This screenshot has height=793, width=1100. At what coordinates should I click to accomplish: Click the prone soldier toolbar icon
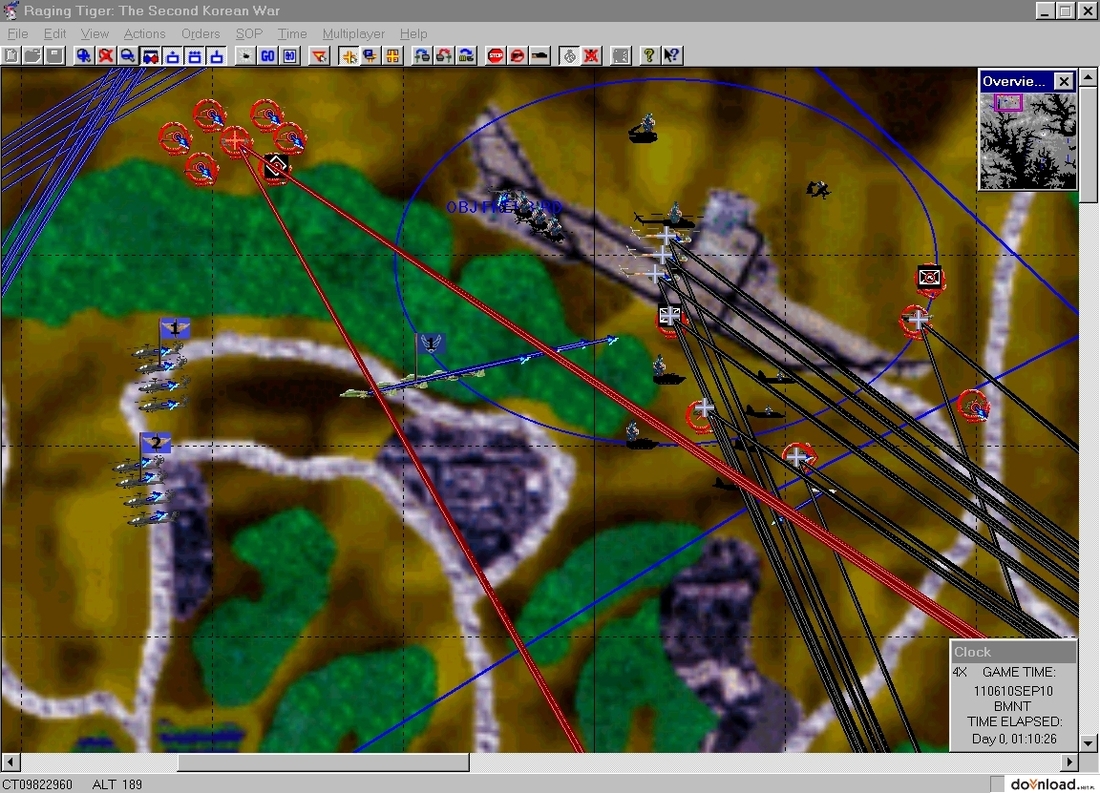(540, 55)
